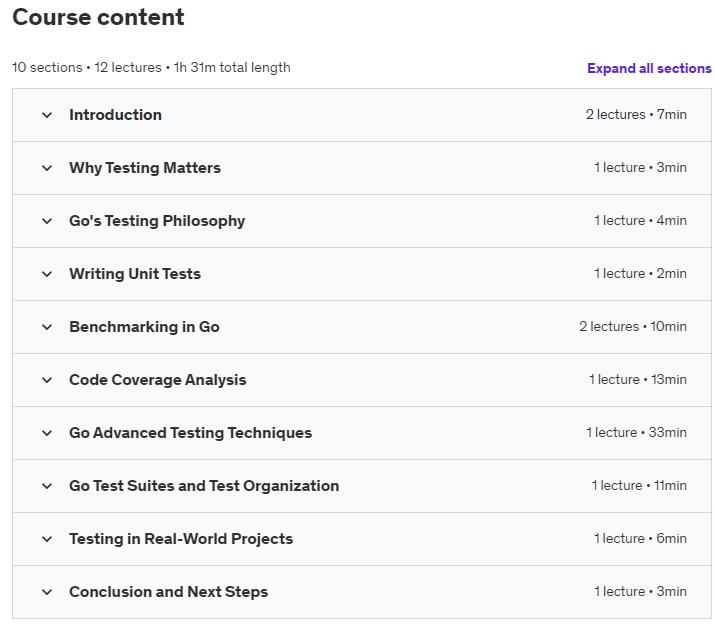Screen dimensions: 715x624
Task: Expand the Why Testing Matters chevron
Action: [47, 168]
